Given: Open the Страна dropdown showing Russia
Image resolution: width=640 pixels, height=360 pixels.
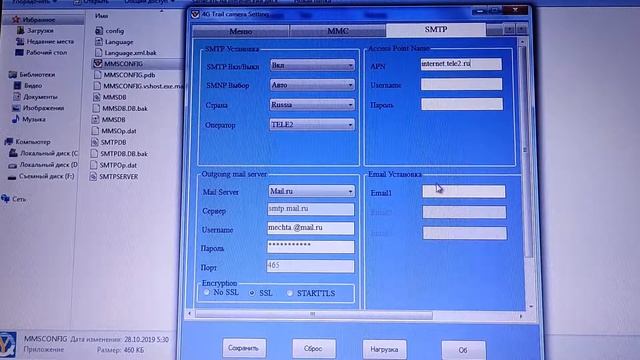Looking at the screenshot, I should tap(312, 104).
